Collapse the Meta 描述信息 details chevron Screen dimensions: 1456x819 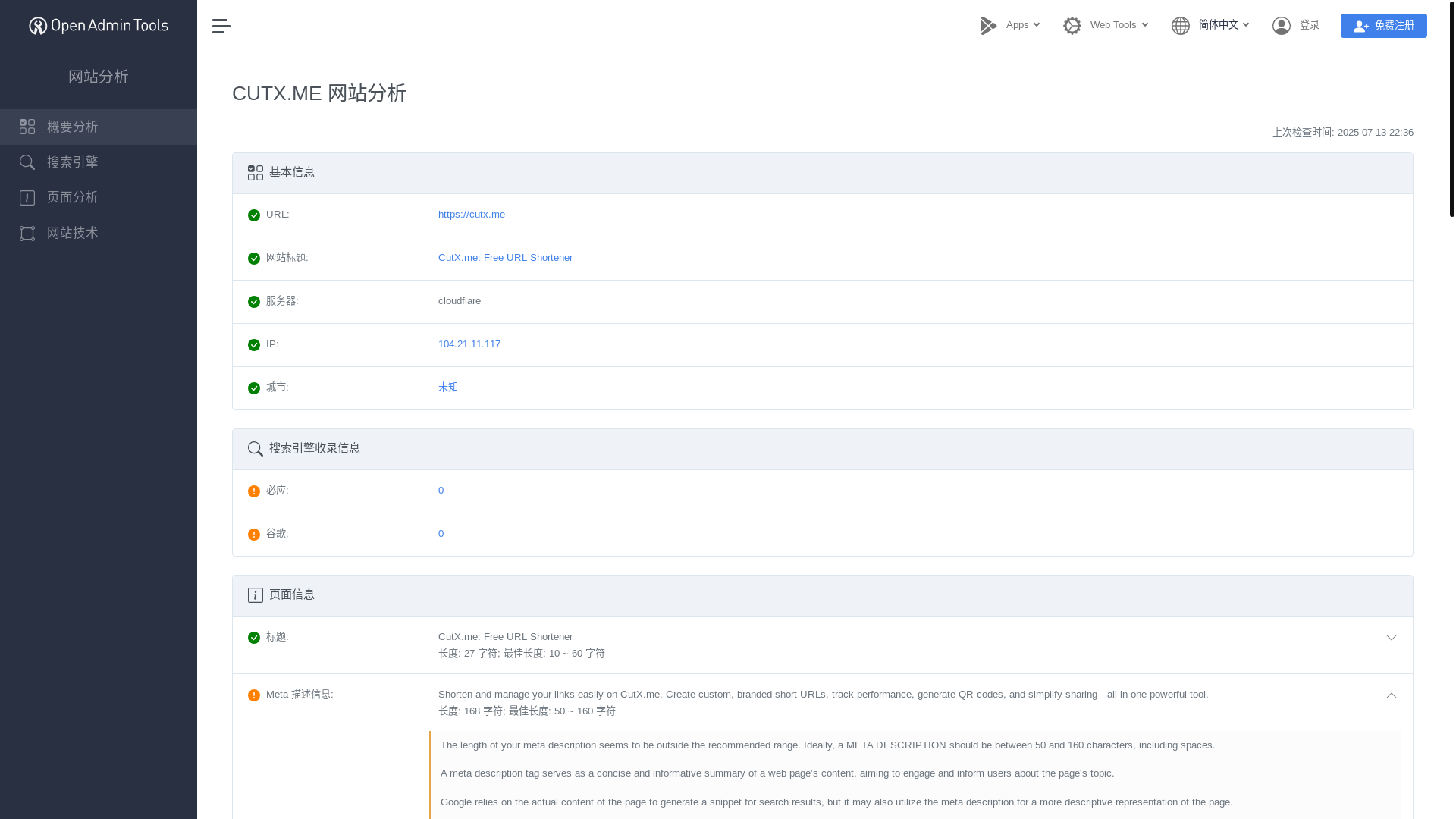(1392, 695)
